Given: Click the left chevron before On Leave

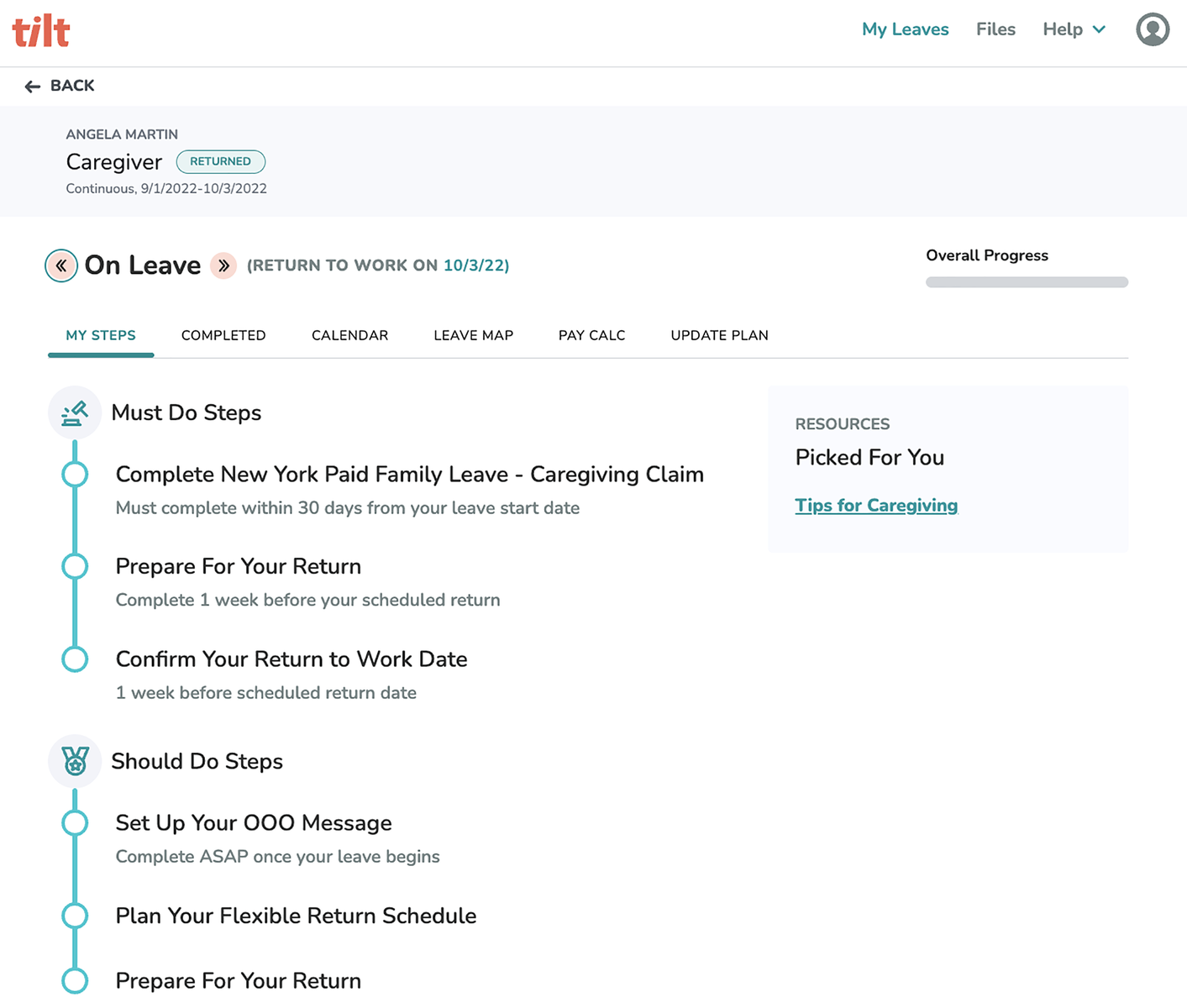Looking at the screenshot, I should [60, 265].
